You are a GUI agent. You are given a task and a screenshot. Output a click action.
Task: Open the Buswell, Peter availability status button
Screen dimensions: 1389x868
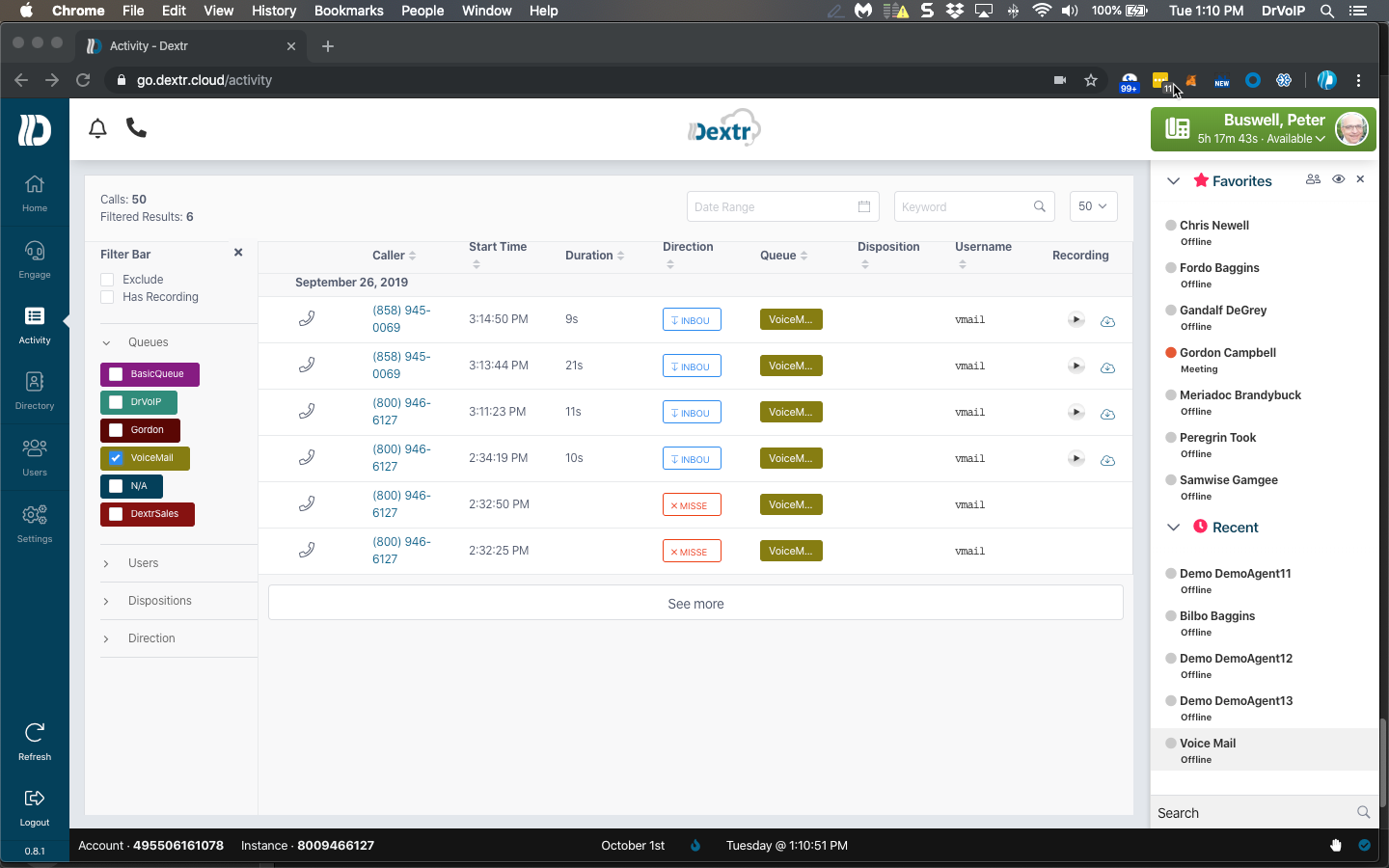(x=1264, y=129)
